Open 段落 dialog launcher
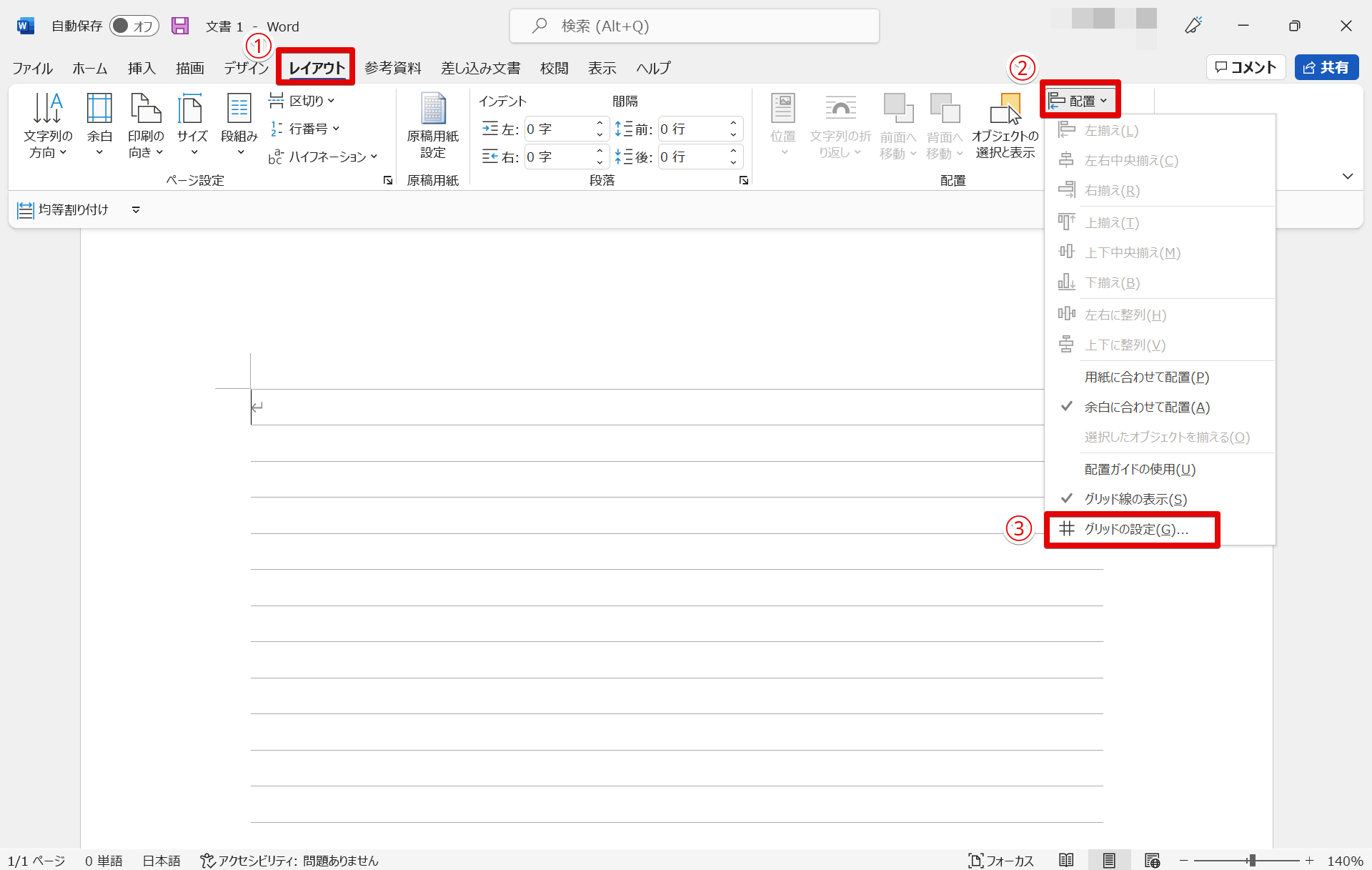This screenshot has height=870, width=1372. [744, 180]
